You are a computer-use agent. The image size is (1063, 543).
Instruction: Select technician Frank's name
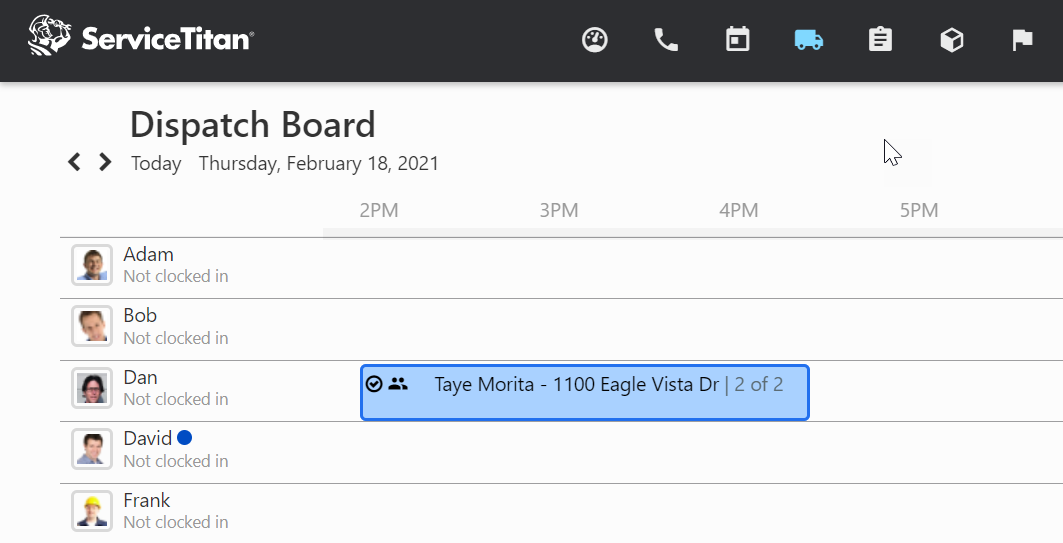point(146,500)
